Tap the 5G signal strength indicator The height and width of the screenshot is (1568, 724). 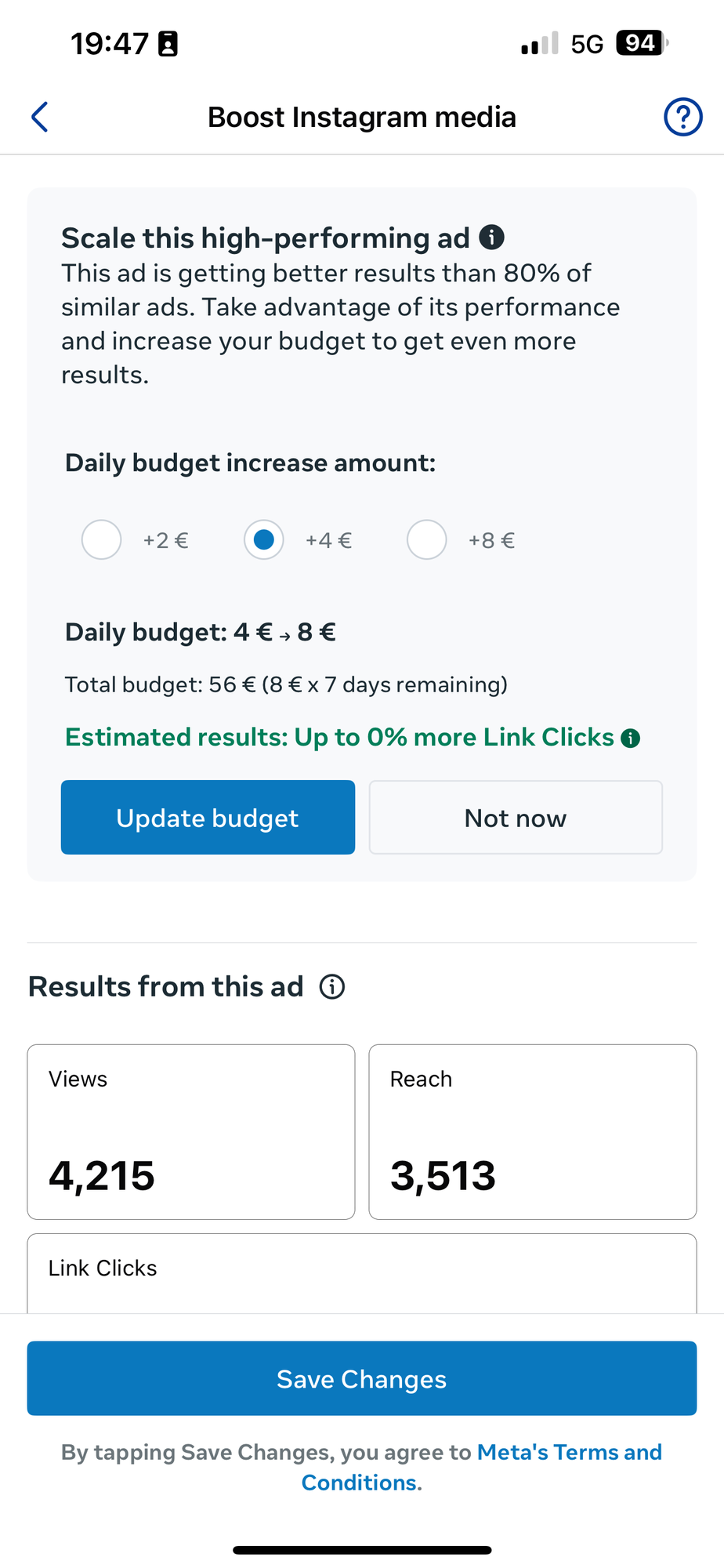(x=540, y=44)
